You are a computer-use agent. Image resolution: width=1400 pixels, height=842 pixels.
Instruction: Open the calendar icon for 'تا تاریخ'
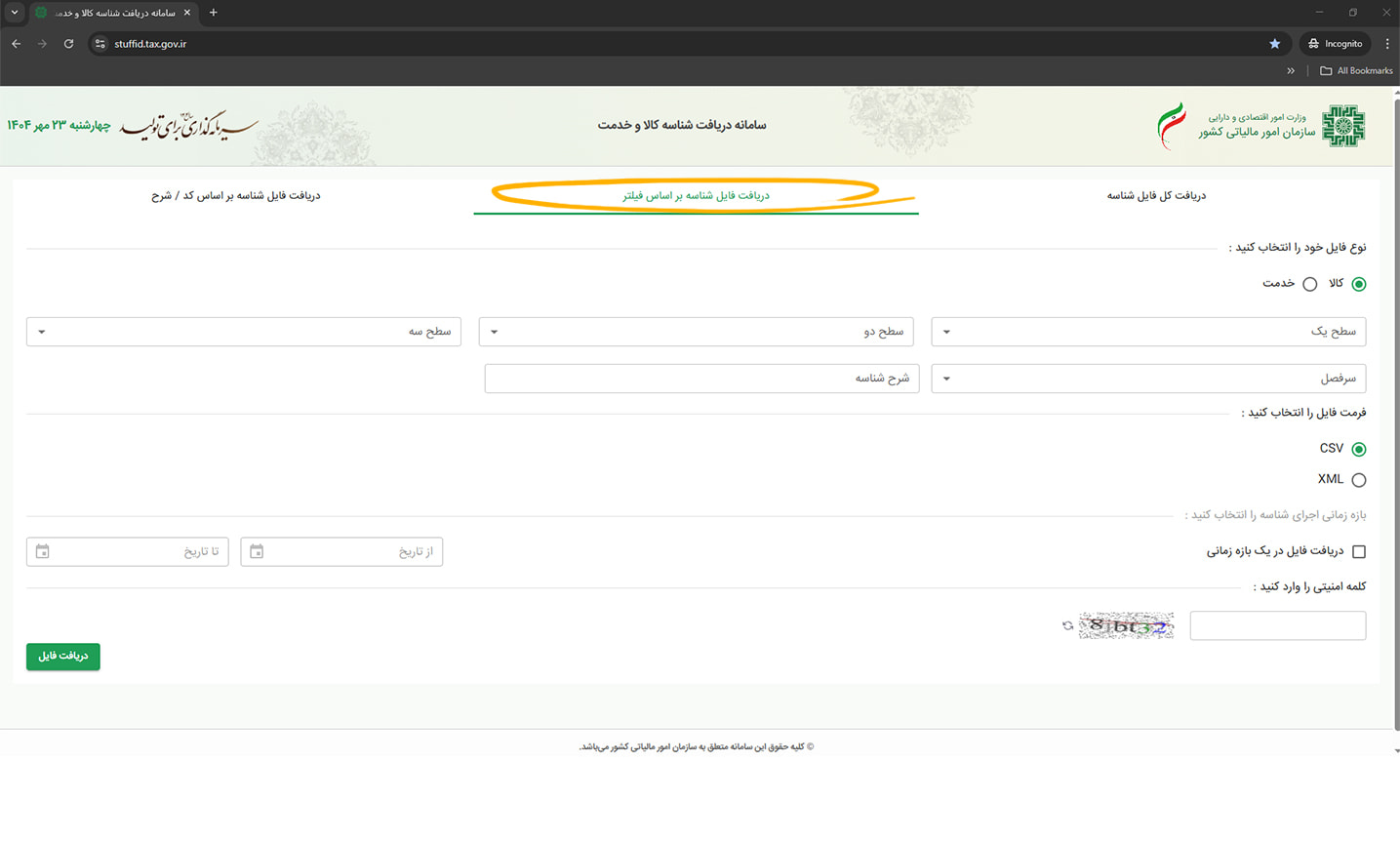pos(42,552)
